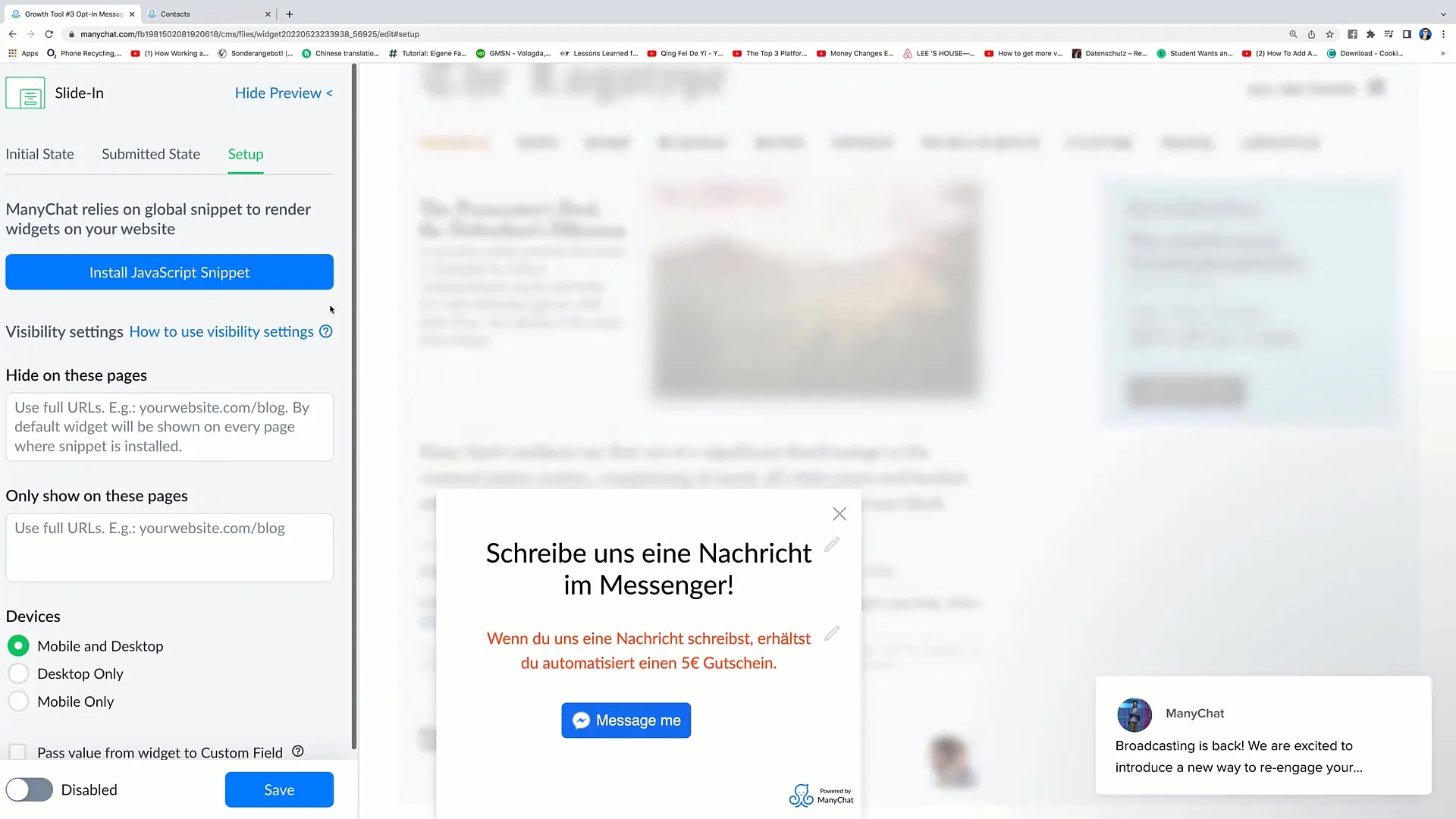
Task: Open LEE'S HOUSE bookmark
Action: [x=939, y=53]
